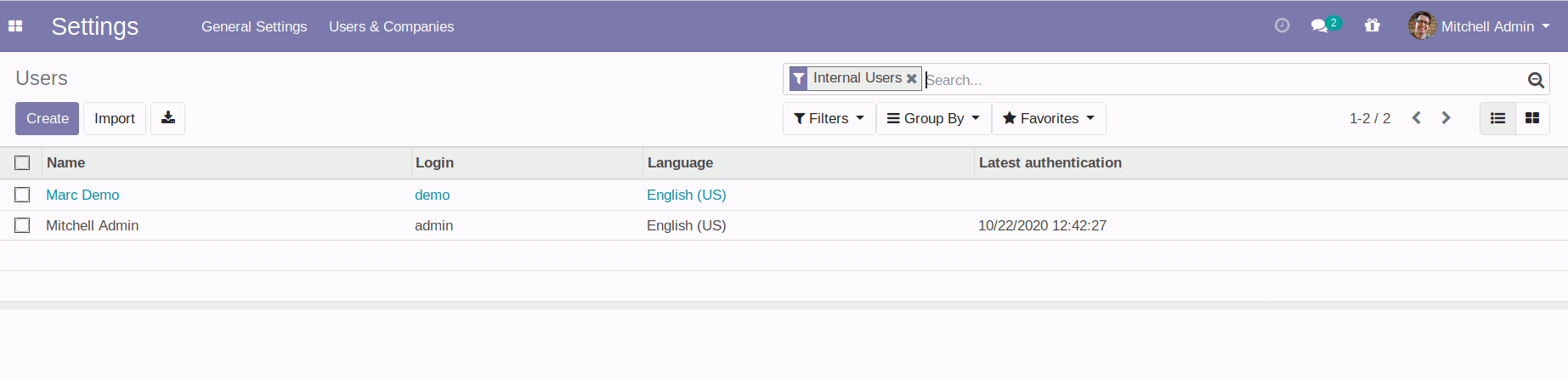Screen dimensions: 1568x380
Task: Click the 'admin' login cell
Action: (x=434, y=225)
